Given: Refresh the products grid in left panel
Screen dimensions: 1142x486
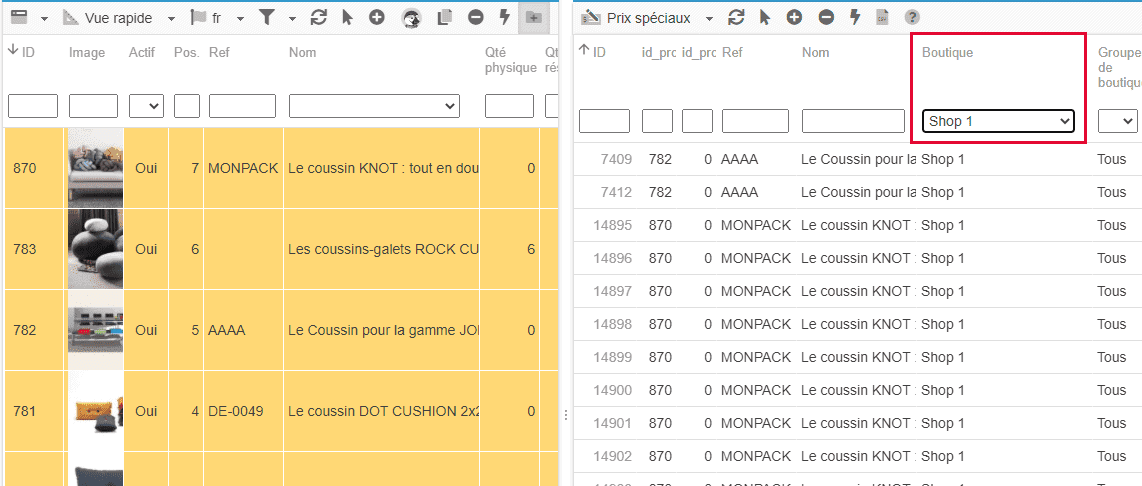Looking at the screenshot, I should tap(319, 18).
